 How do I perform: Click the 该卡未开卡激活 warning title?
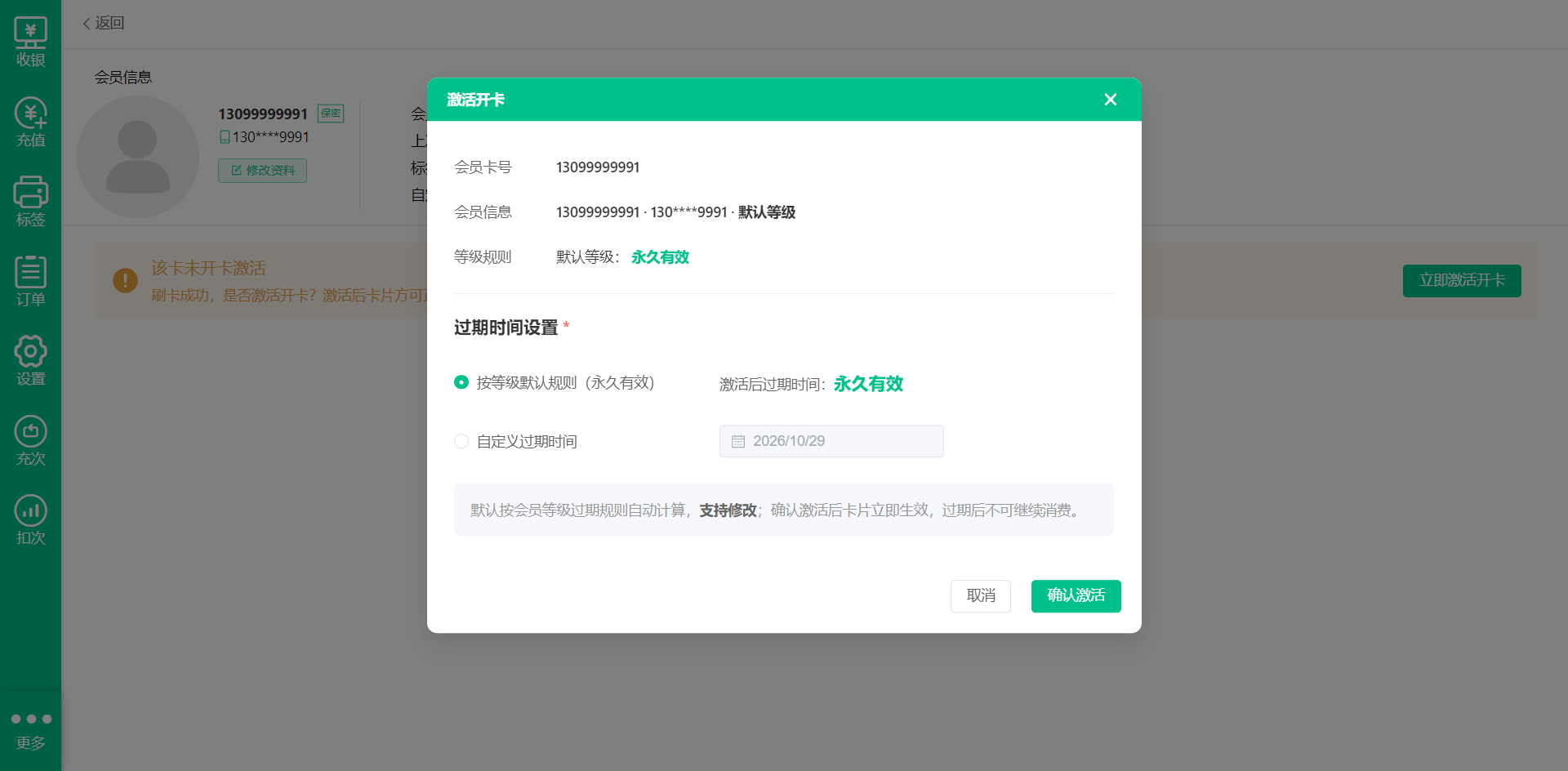pos(208,268)
